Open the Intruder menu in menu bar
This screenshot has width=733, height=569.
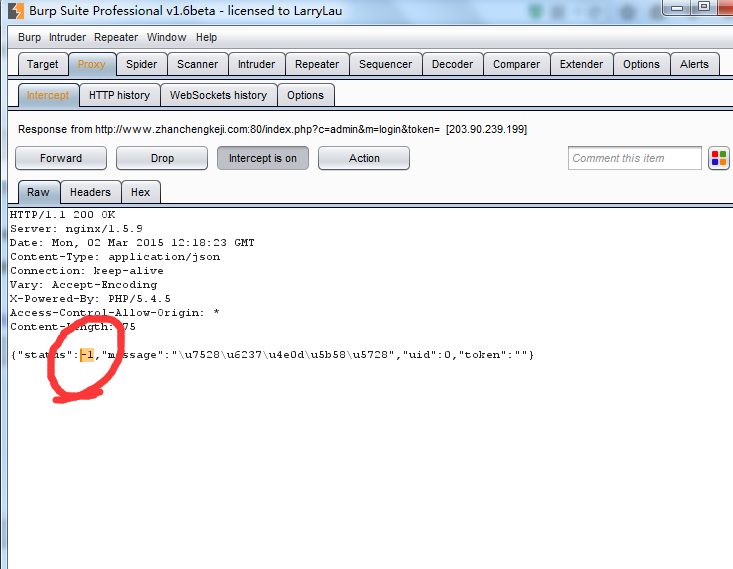(x=67, y=37)
